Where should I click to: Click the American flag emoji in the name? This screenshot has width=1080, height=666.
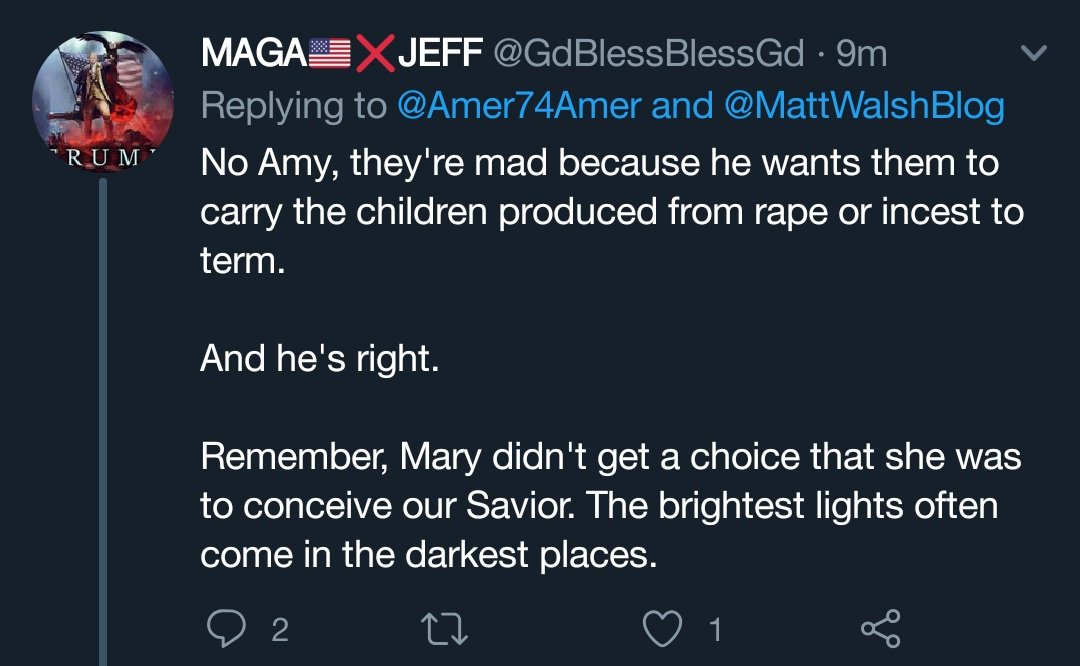(x=329, y=55)
